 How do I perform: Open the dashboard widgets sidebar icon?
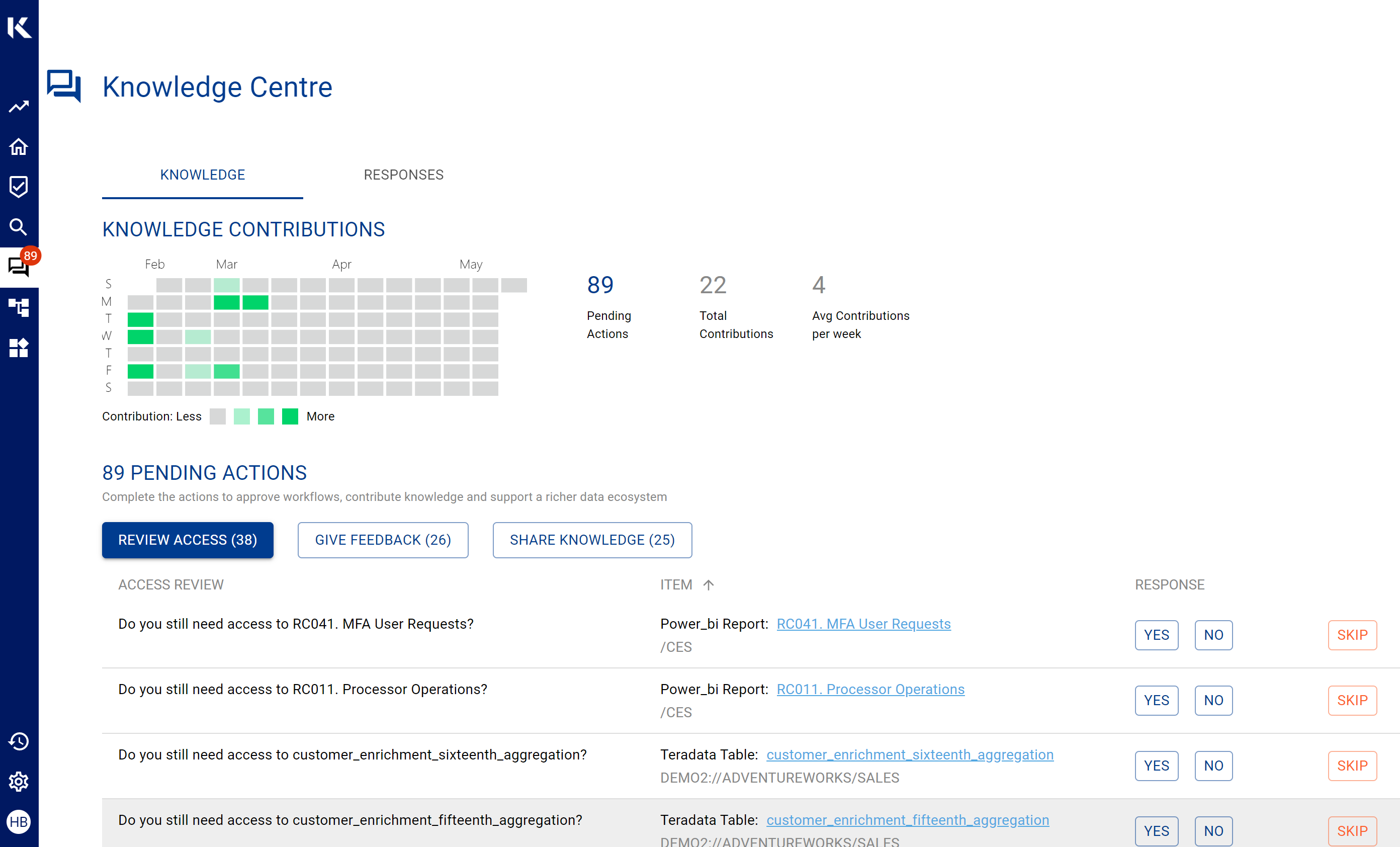(19, 348)
